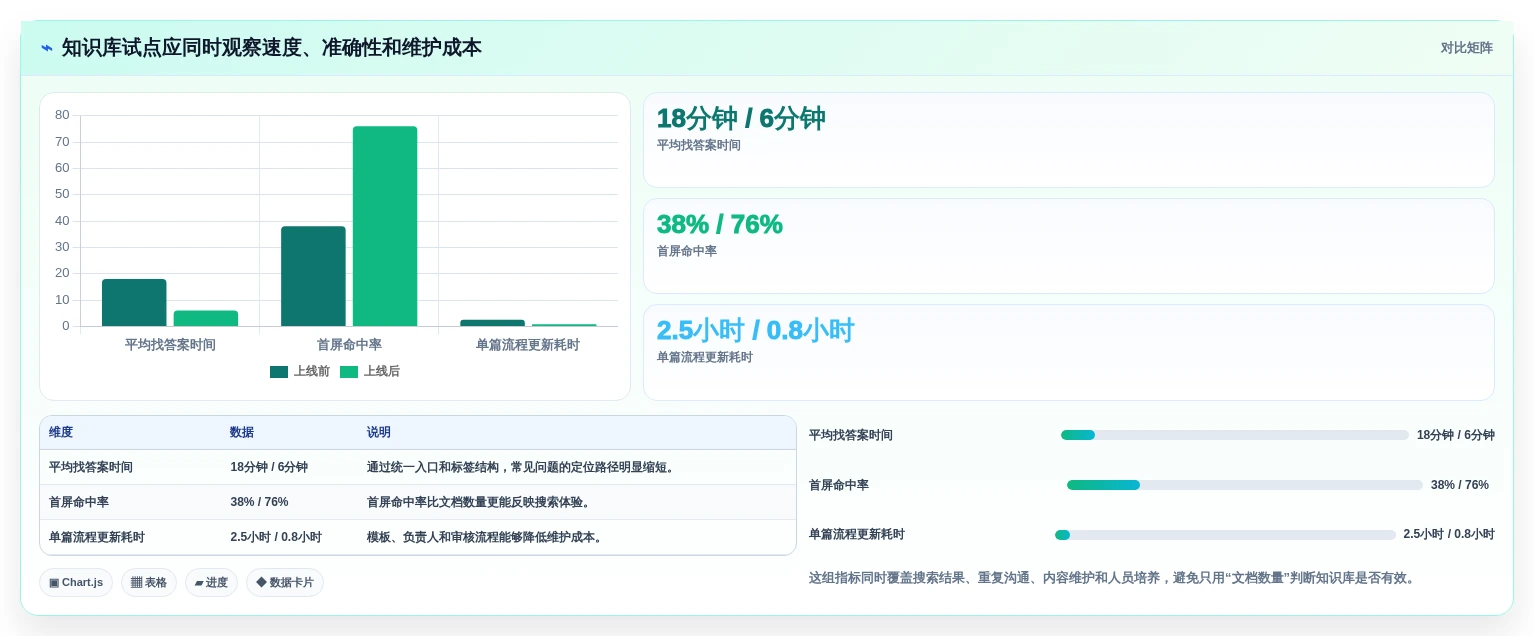The height and width of the screenshot is (636, 1534).
Task: Click table cell 单篇流程更新耗时
Action: [x=97, y=537]
